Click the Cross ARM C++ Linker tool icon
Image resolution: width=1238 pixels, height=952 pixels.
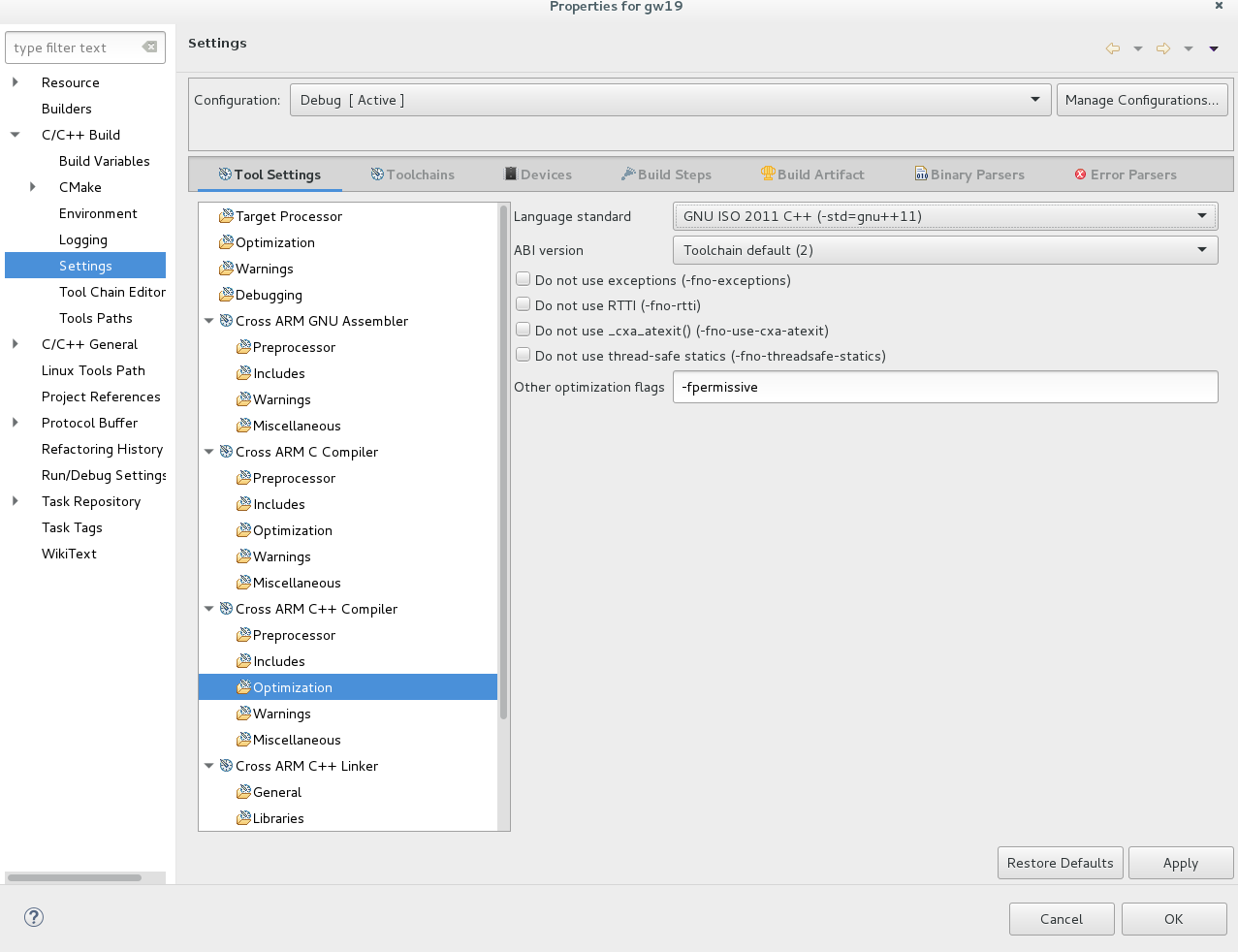(226, 766)
